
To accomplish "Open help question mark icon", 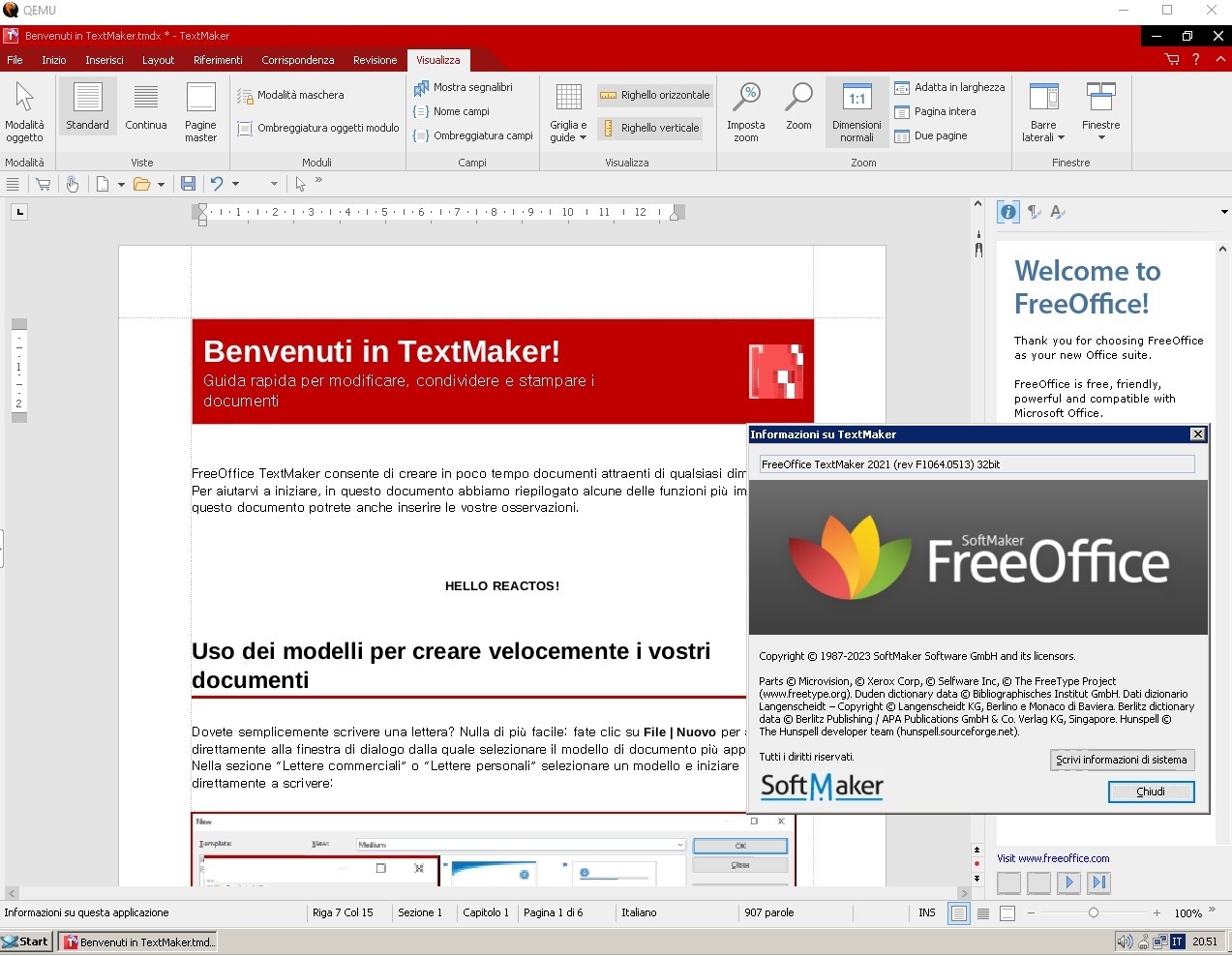I will coord(1196,60).
